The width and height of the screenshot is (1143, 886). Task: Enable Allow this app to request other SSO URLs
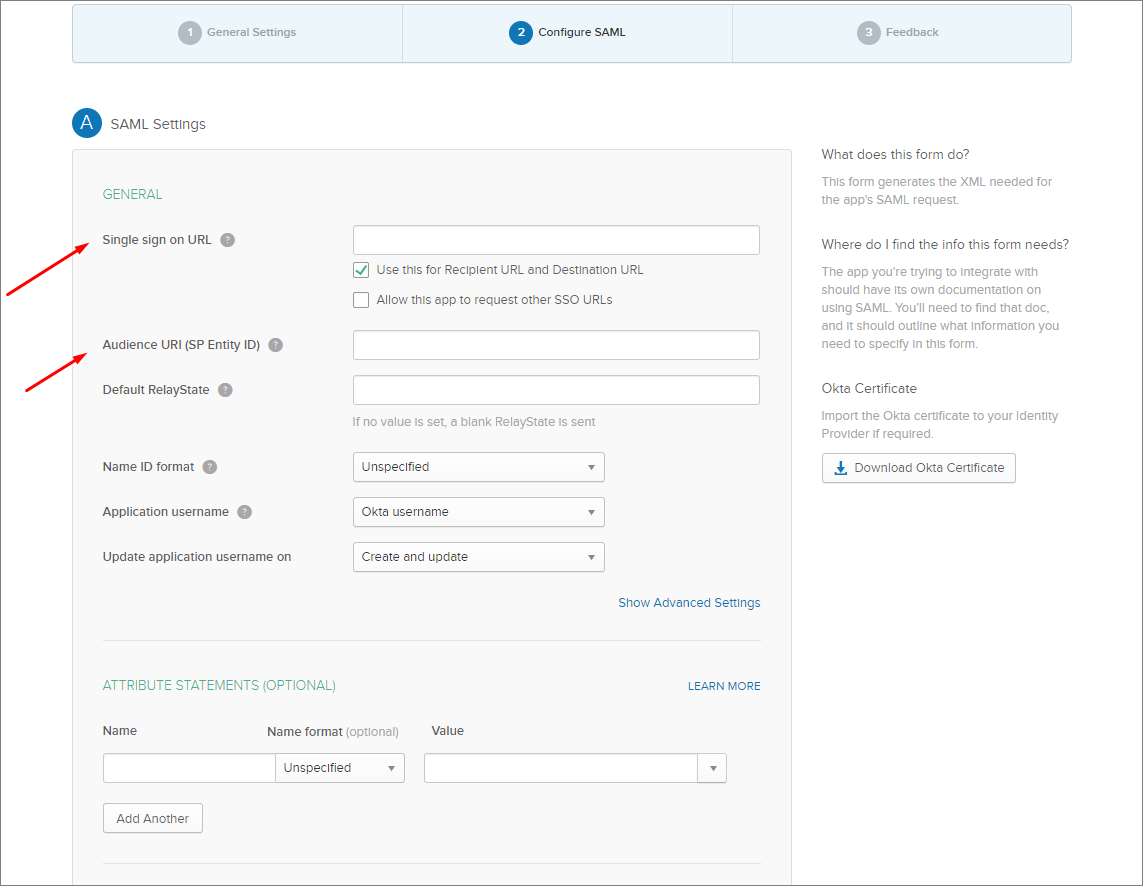pyautogui.click(x=361, y=300)
